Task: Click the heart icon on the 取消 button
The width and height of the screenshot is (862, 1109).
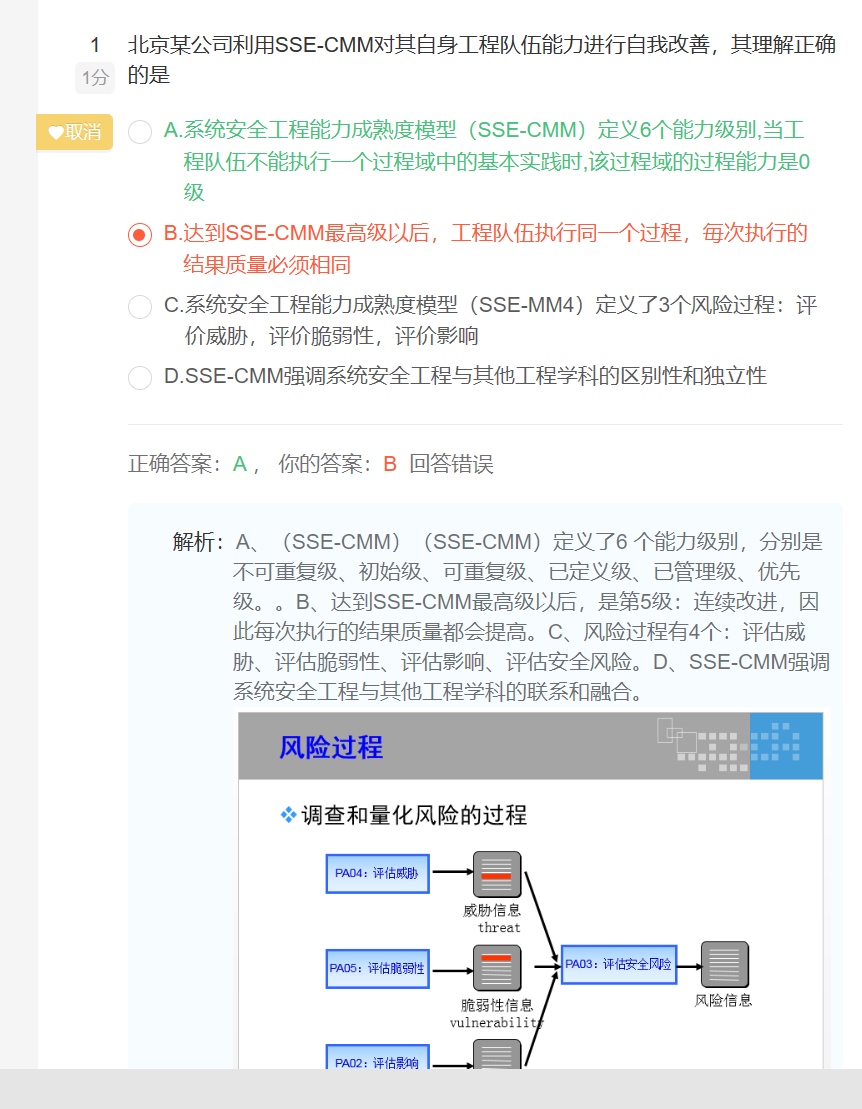Action: coord(56,132)
